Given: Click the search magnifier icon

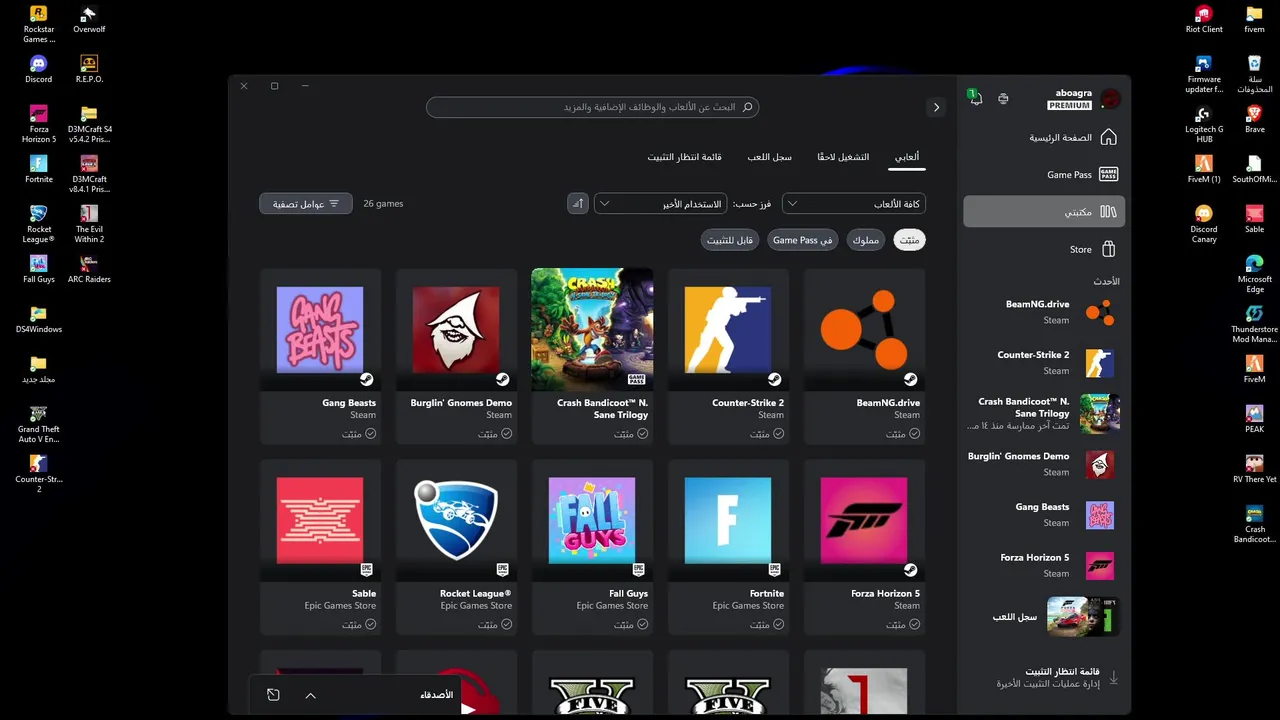Looking at the screenshot, I should point(747,107).
